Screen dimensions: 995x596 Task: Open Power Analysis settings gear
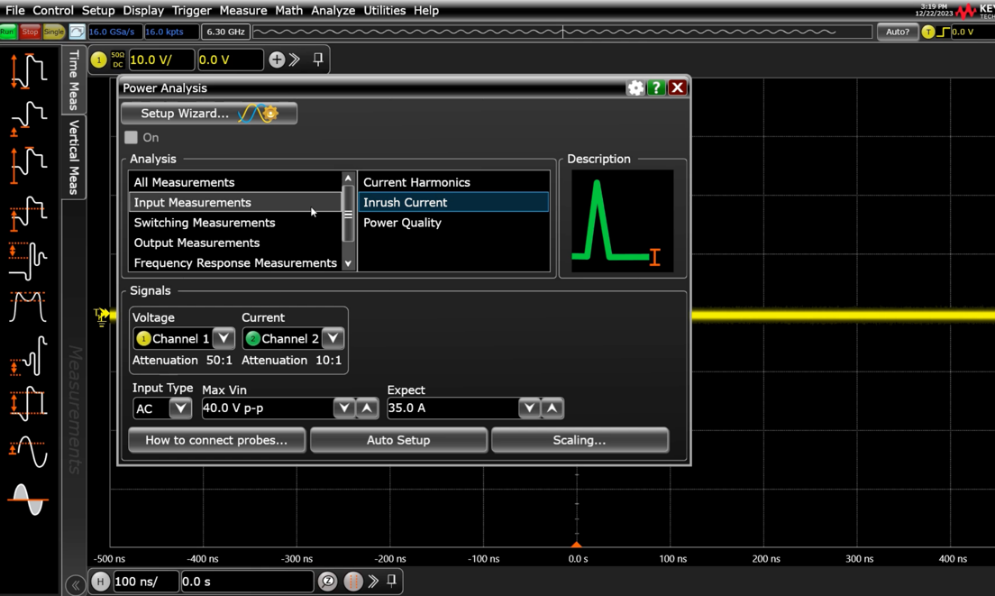[x=635, y=88]
